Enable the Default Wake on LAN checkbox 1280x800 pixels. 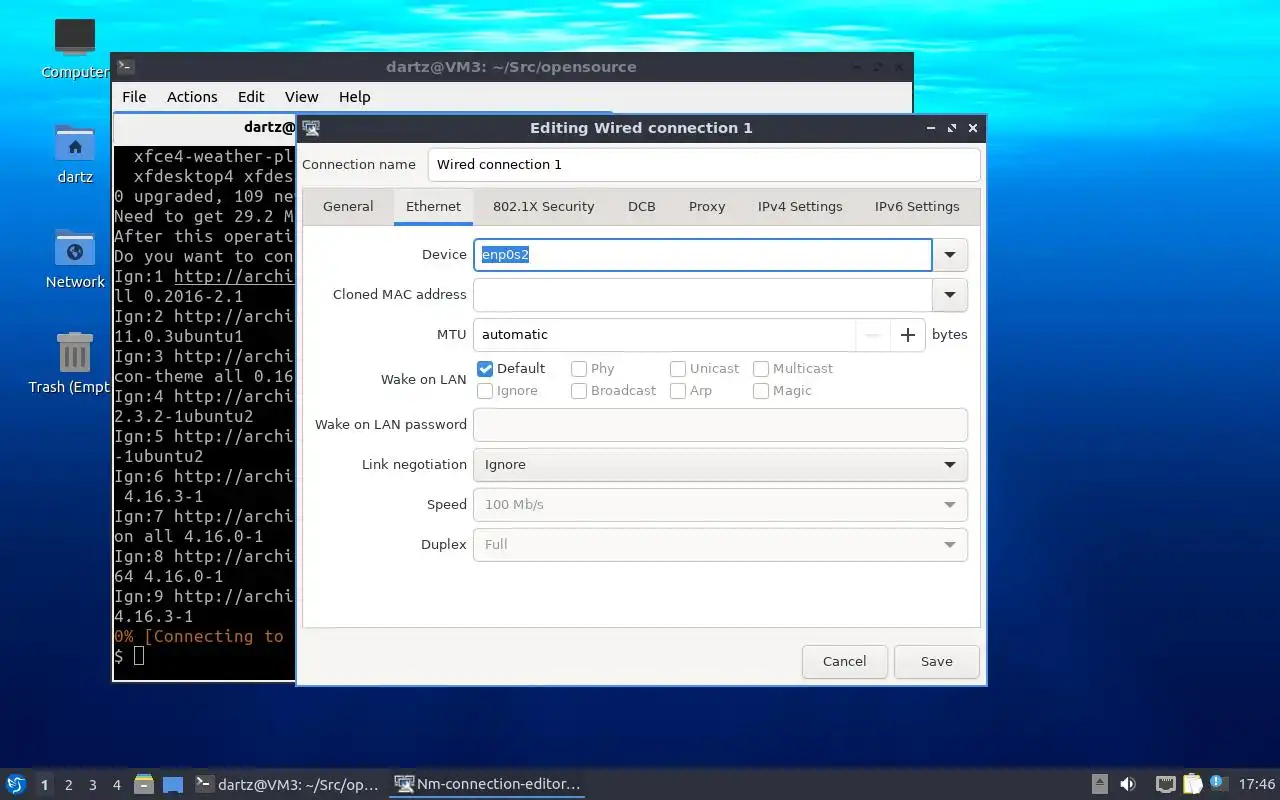[486, 369]
